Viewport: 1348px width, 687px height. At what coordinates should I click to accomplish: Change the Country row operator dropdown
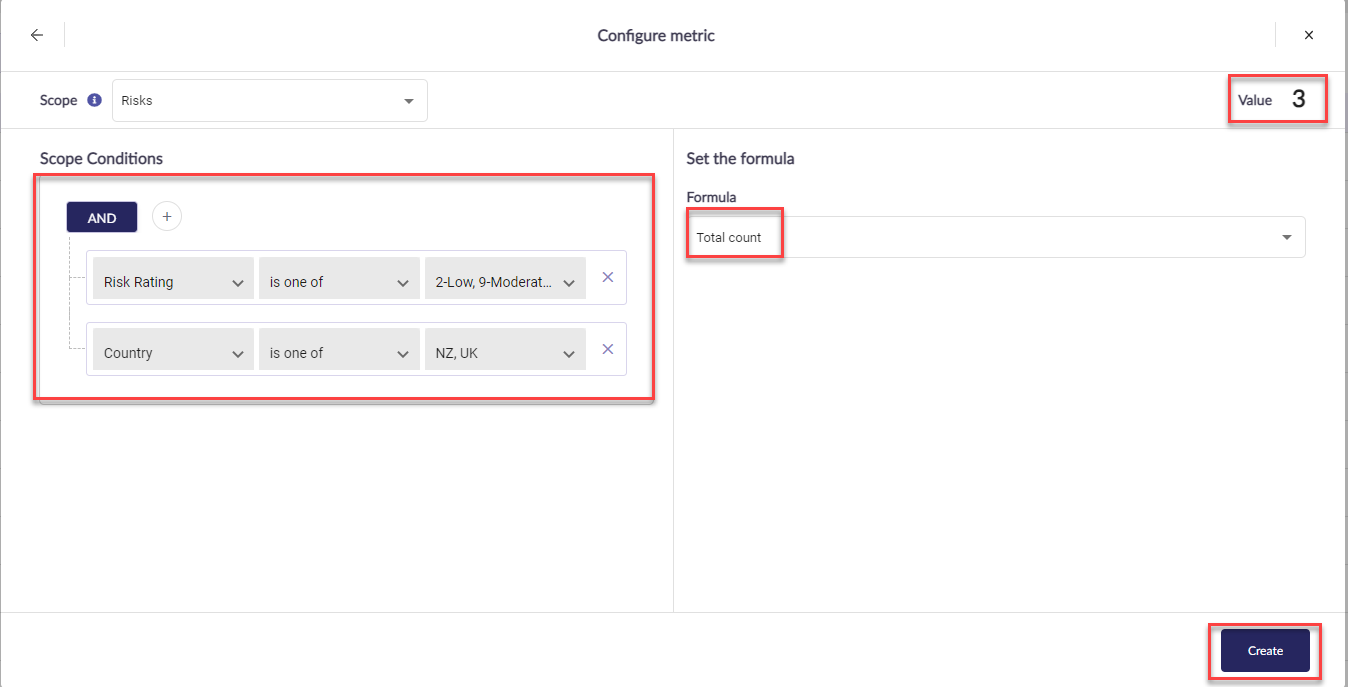(x=339, y=349)
